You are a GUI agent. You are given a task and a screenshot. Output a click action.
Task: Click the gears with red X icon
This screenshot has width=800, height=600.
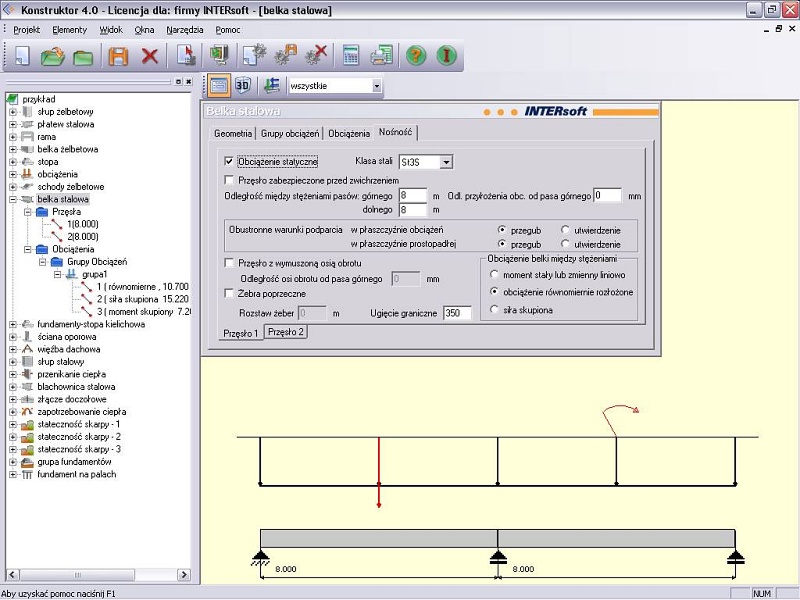pyautogui.click(x=316, y=55)
